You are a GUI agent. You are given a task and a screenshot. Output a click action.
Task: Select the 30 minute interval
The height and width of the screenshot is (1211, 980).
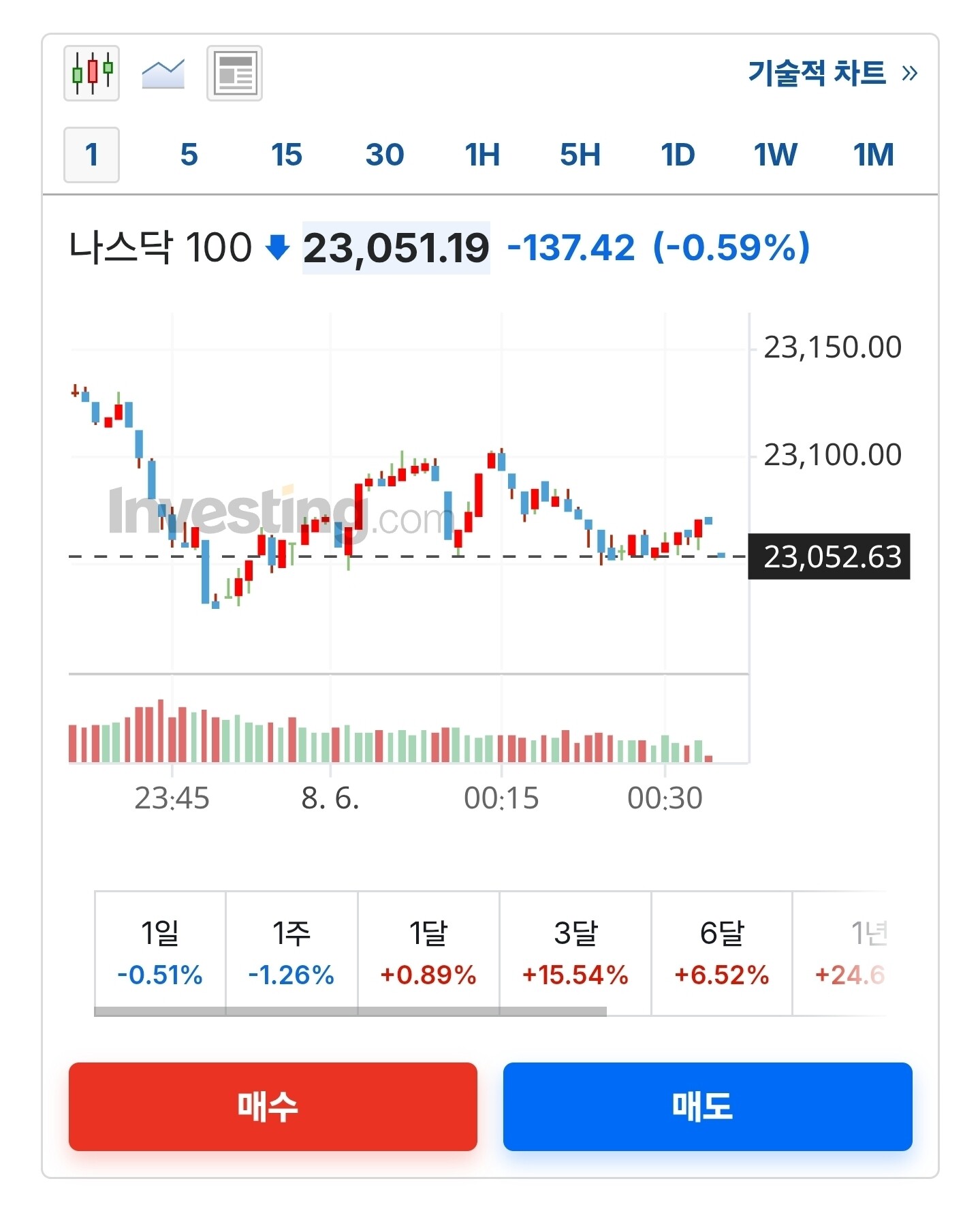384,155
